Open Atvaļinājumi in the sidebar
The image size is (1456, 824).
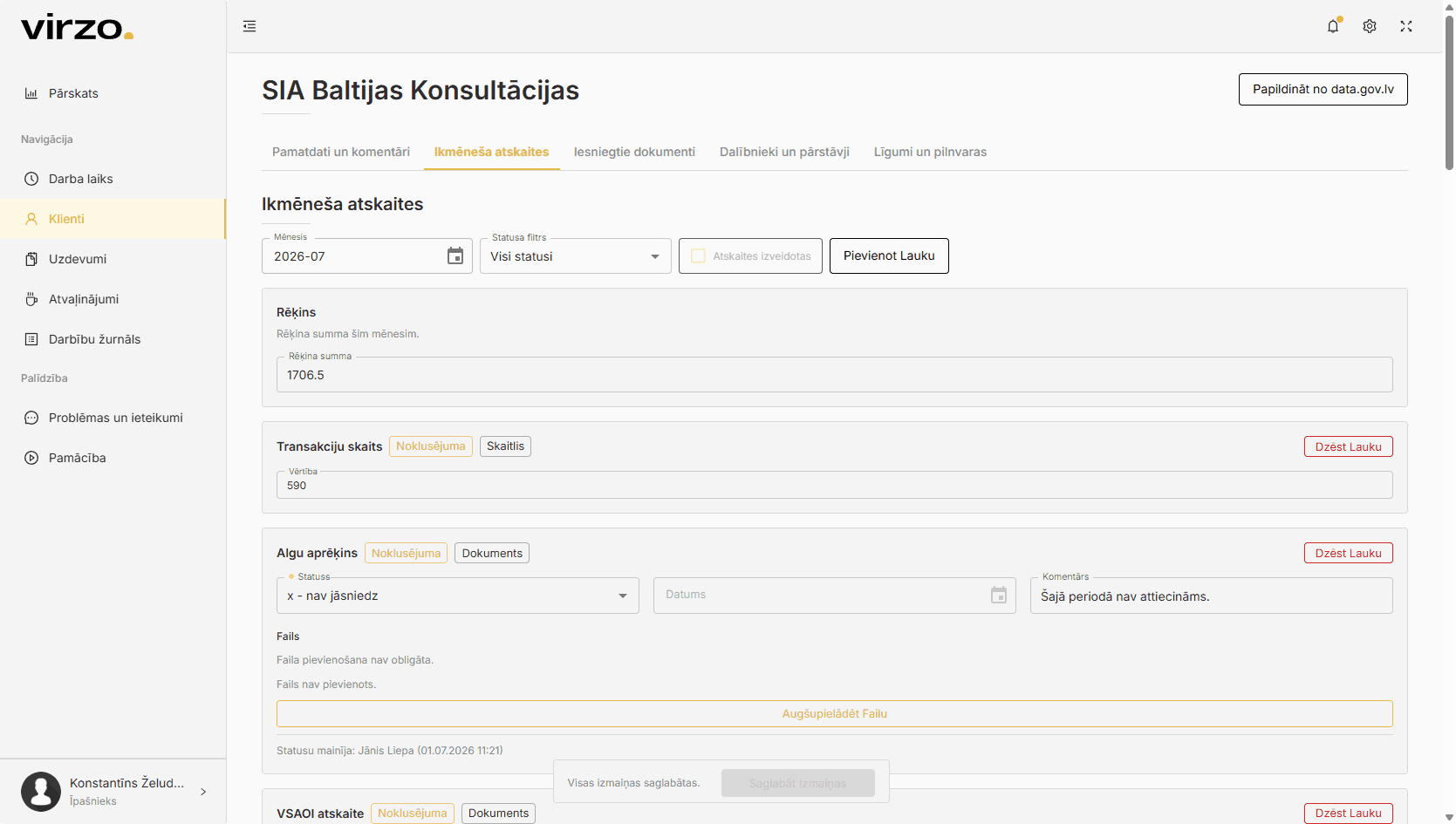[113, 299]
